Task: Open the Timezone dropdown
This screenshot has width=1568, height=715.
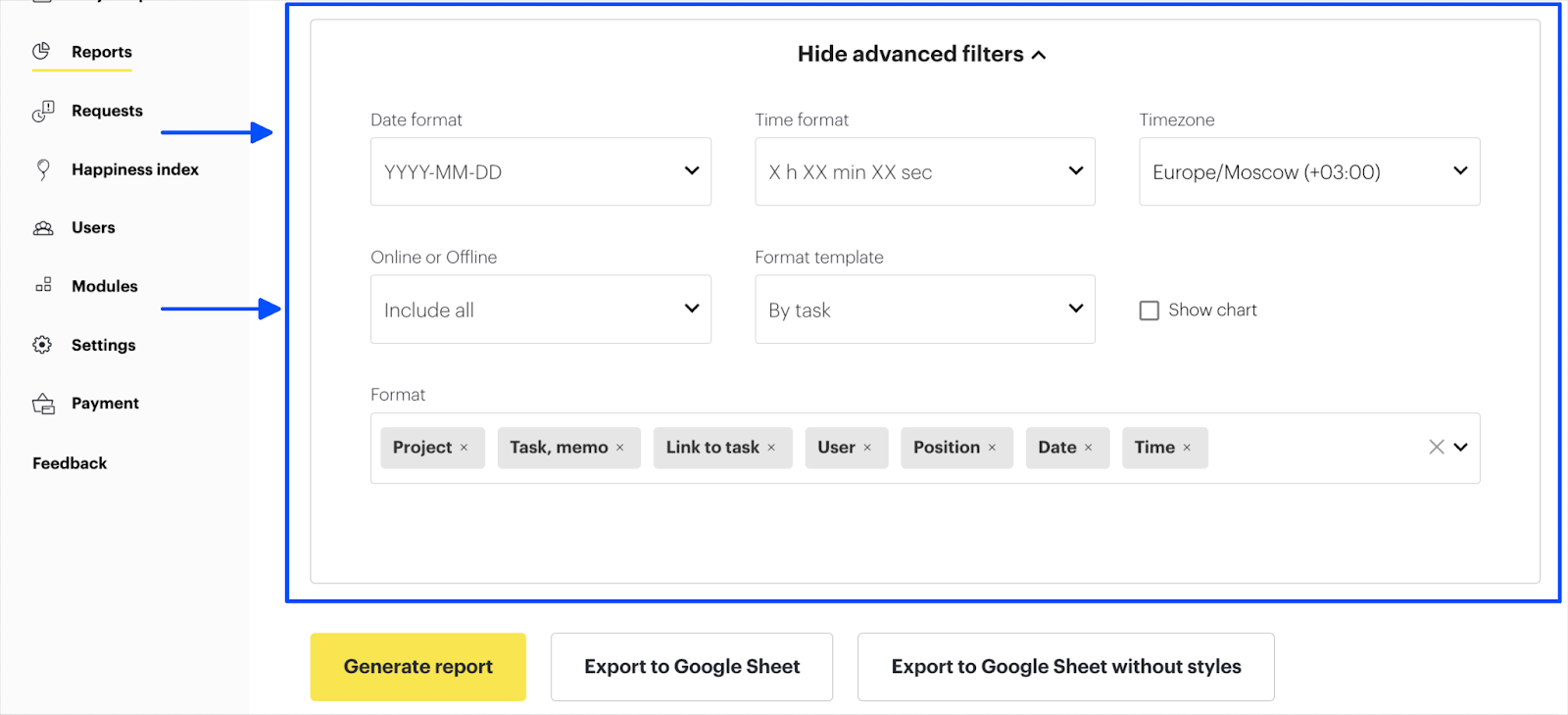Action: click(1309, 171)
